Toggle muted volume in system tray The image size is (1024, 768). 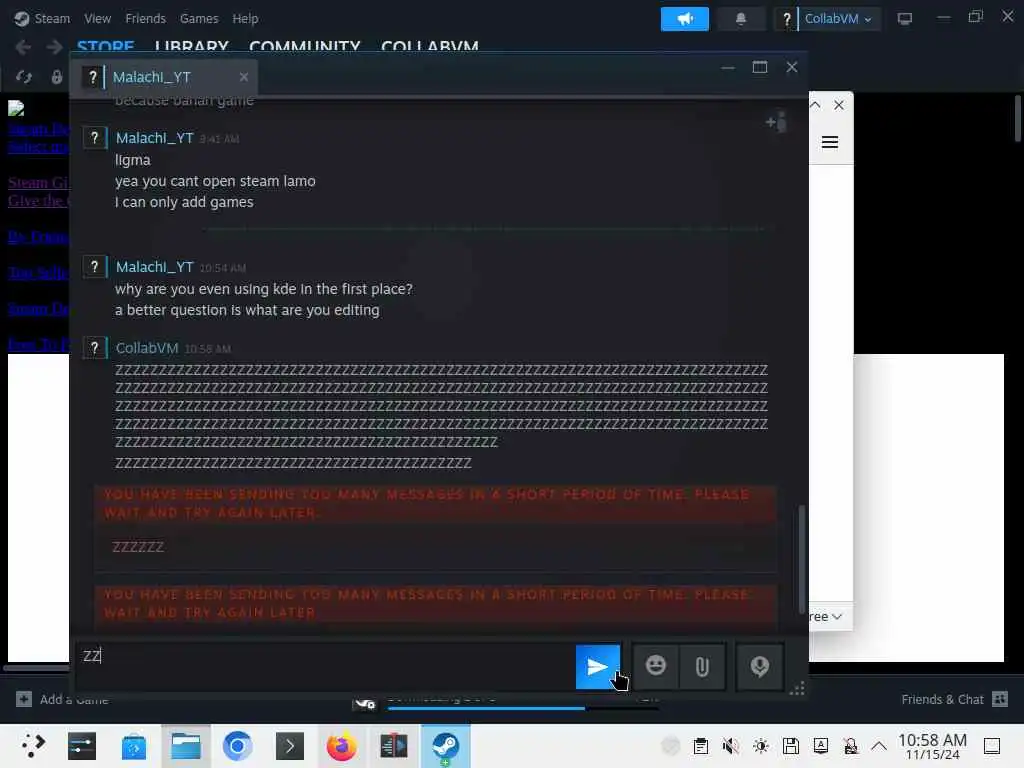coord(731,746)
